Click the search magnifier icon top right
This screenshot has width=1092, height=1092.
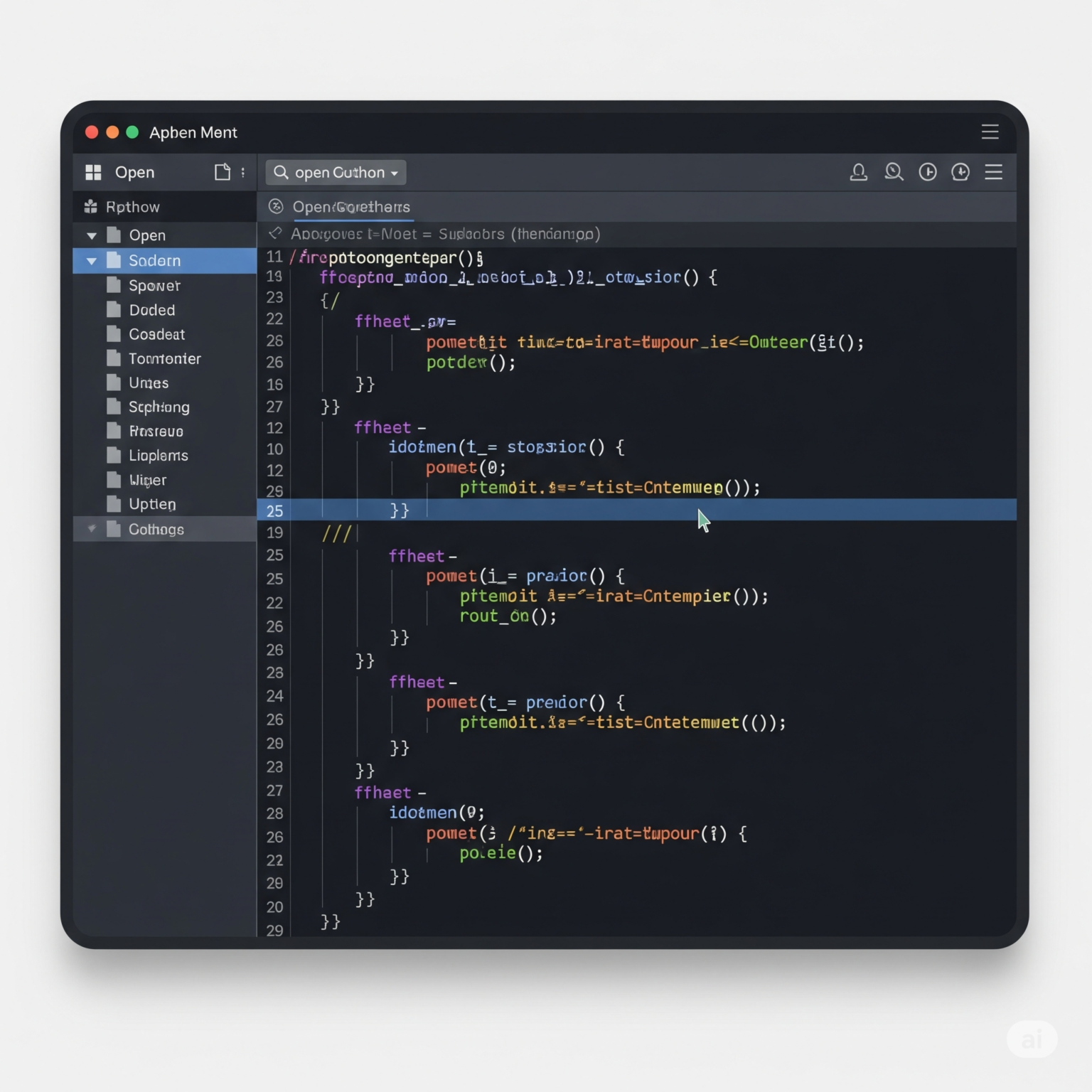pos(894,172)
